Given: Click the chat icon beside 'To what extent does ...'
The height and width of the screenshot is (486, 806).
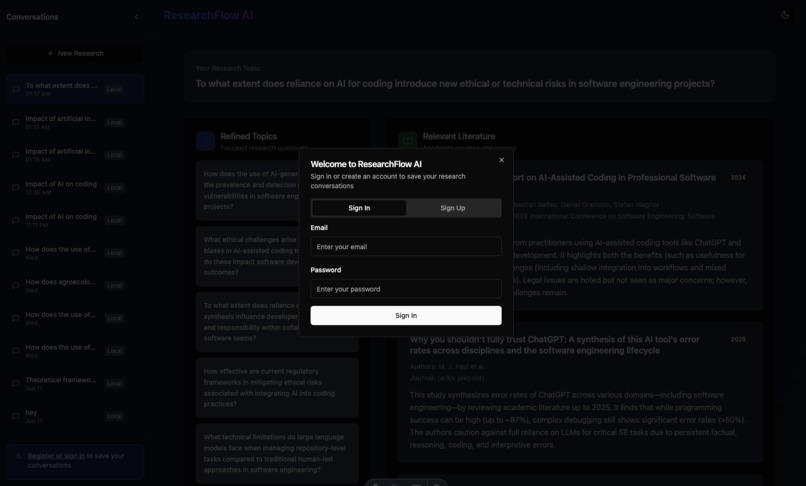Looking at the screenshot, I should 15,89.
